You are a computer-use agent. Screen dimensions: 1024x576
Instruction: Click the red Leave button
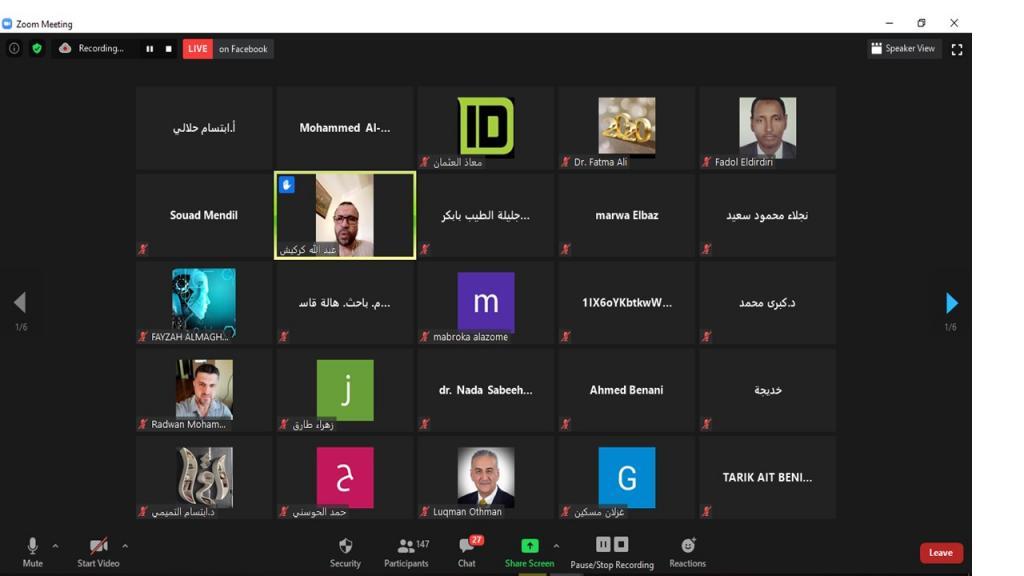(x=941, y=553)
